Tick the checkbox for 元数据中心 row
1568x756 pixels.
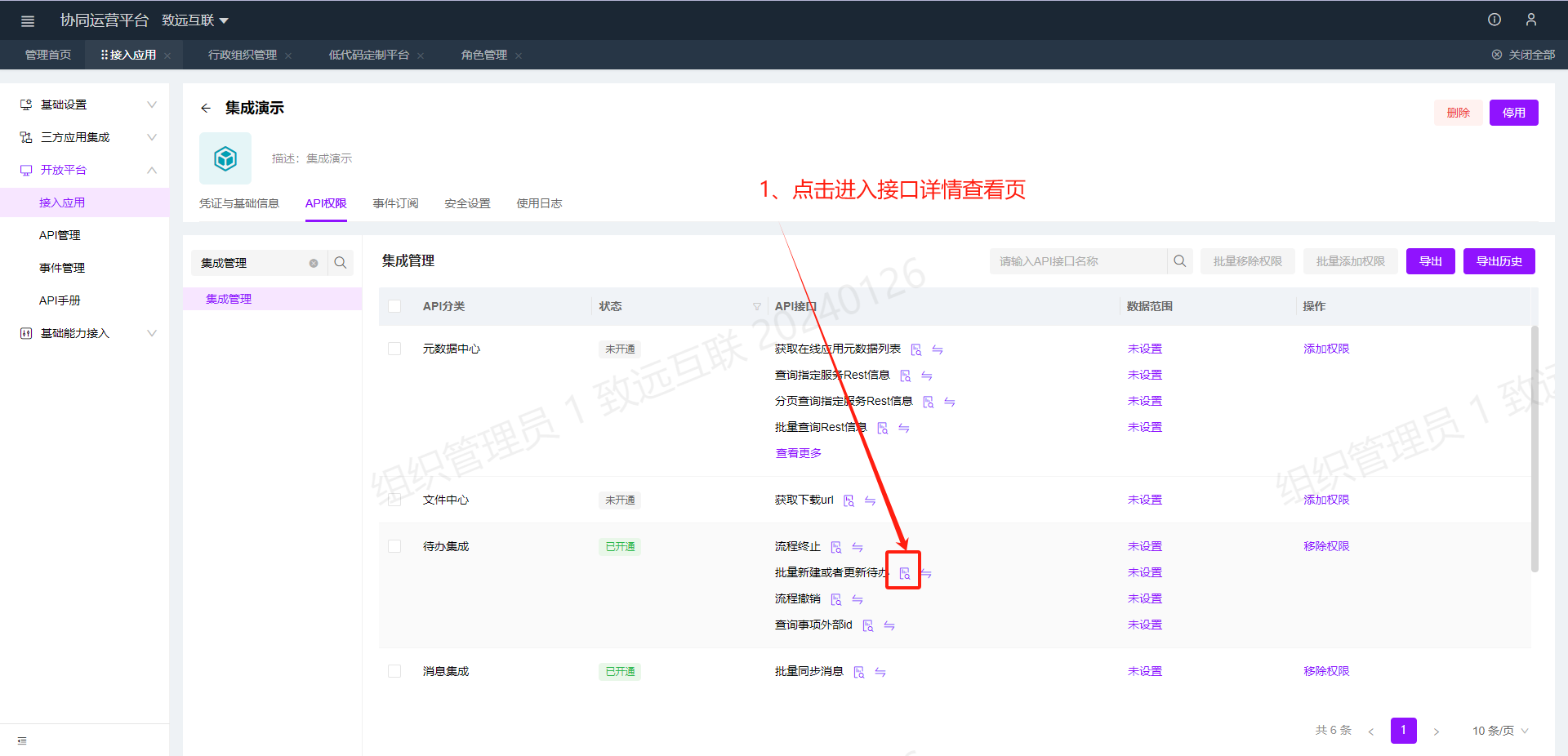click(394, 349)
